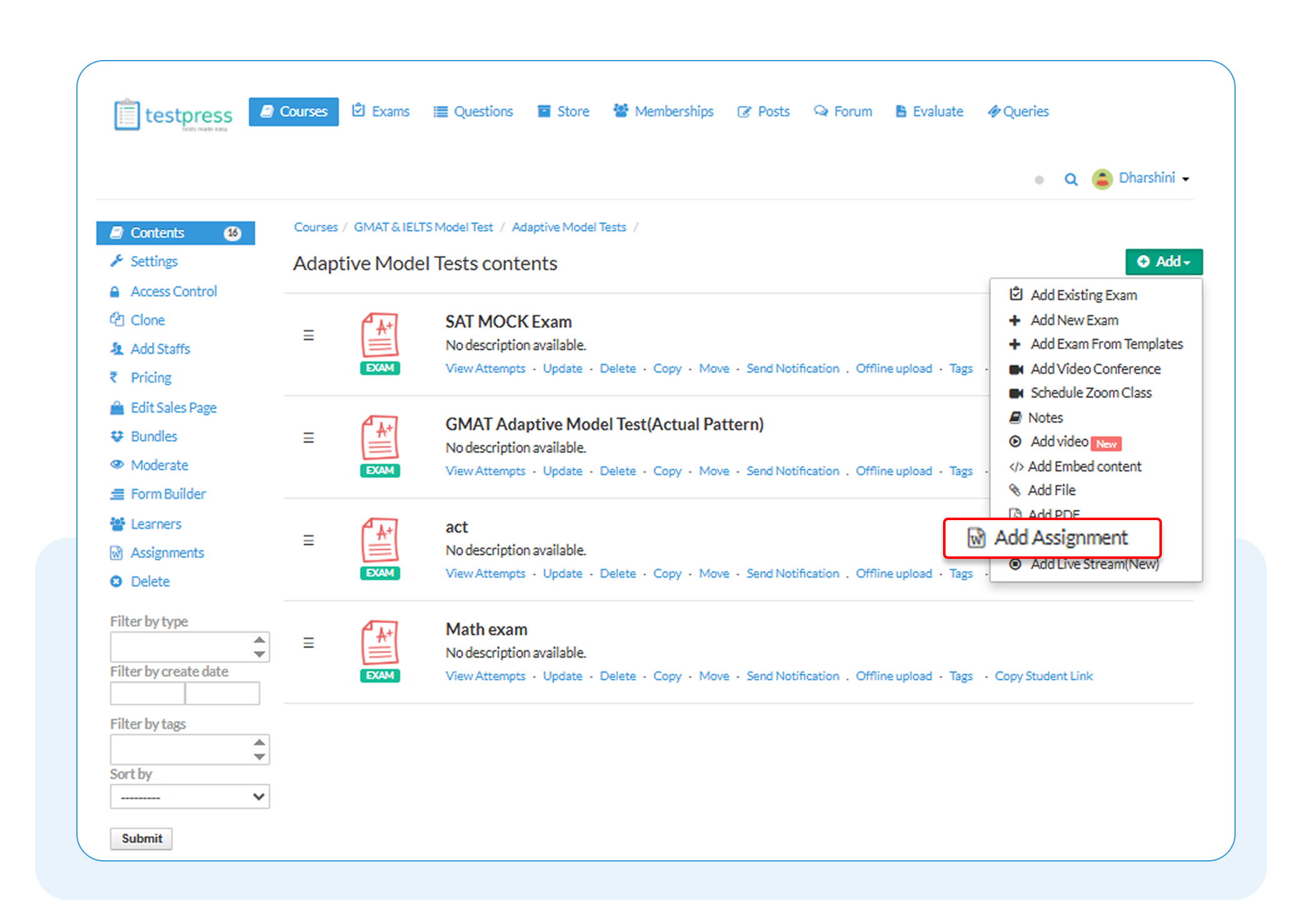The image size is (1302, 924).
Task: Click the drag handle beside GMAT Adaptive Model Test
Action: 308,438
